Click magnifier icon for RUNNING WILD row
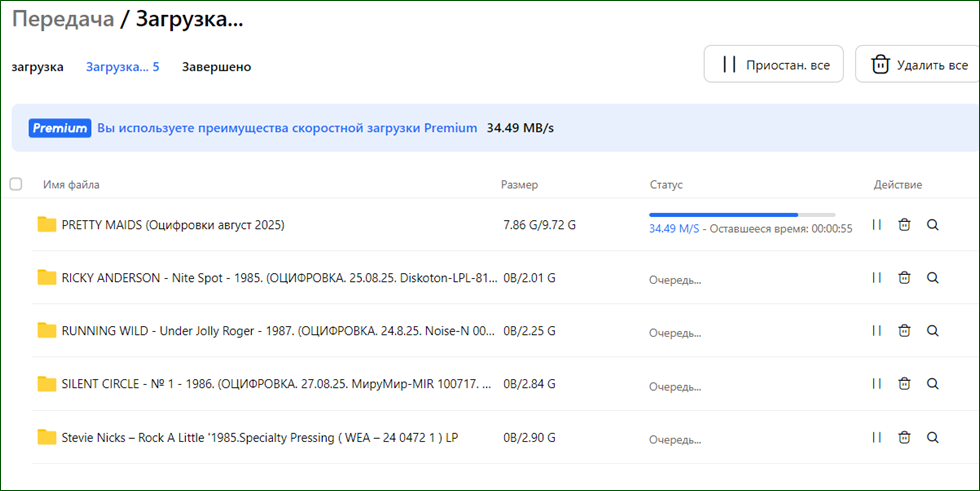The image size is (980, 491). coord(932,330)
